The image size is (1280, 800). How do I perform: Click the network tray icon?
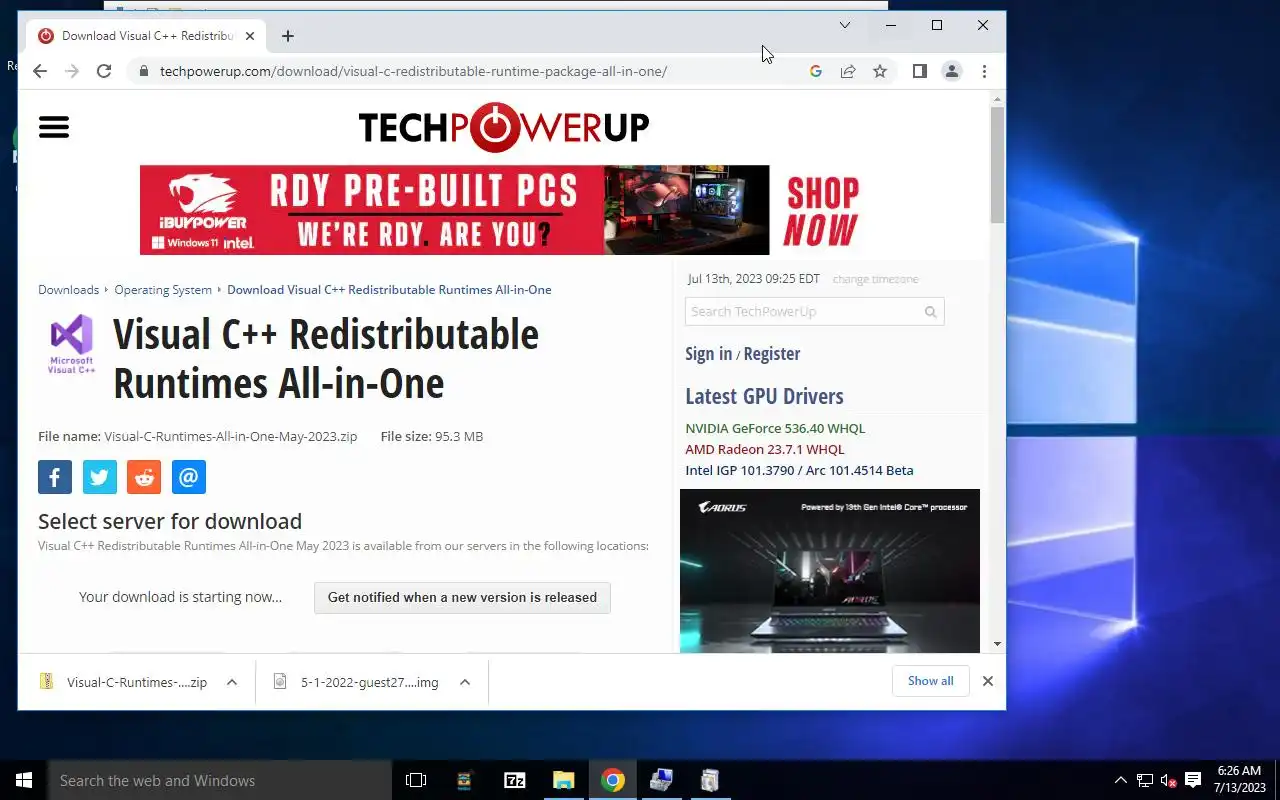[x=1145, y=780]
